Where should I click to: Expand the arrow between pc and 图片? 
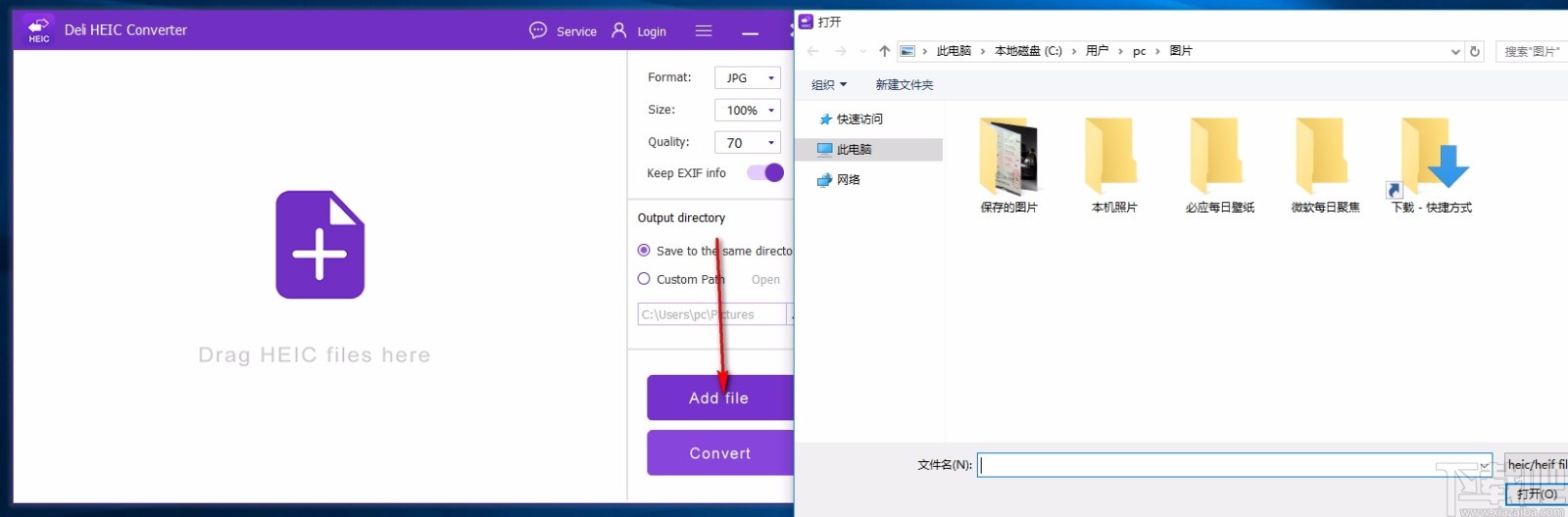[1158, 51]
